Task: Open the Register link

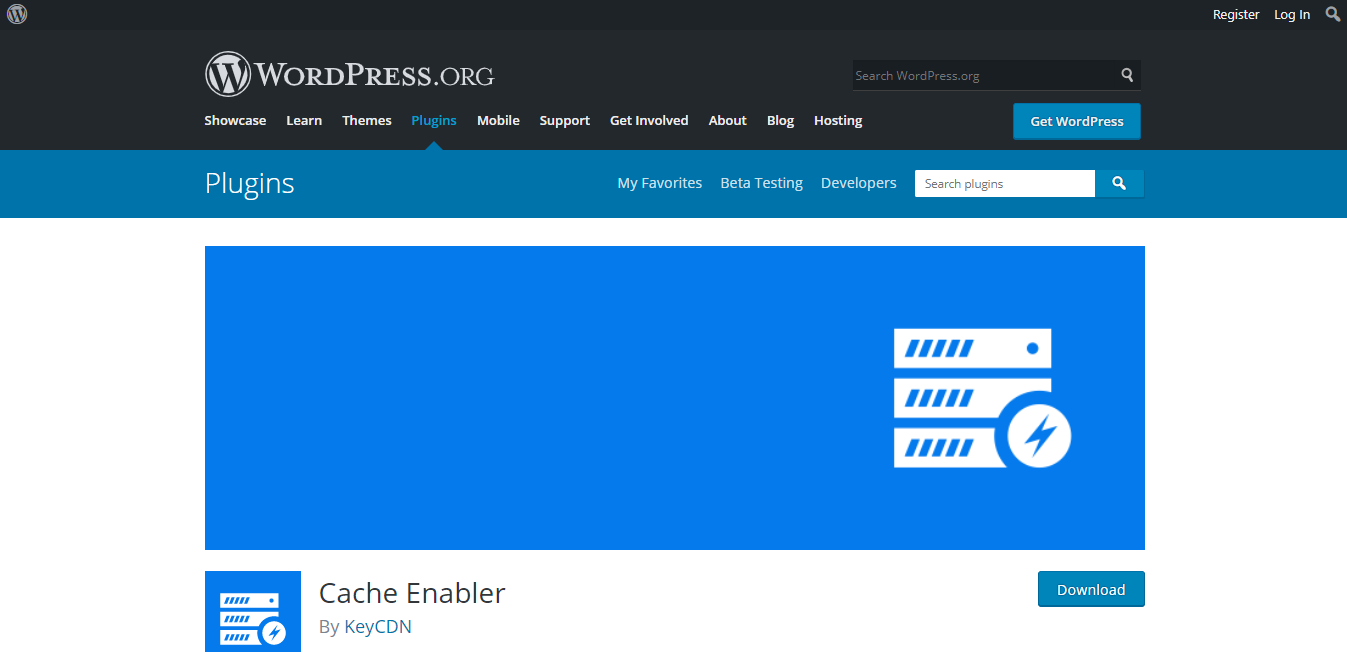Action: (1236, 14)
